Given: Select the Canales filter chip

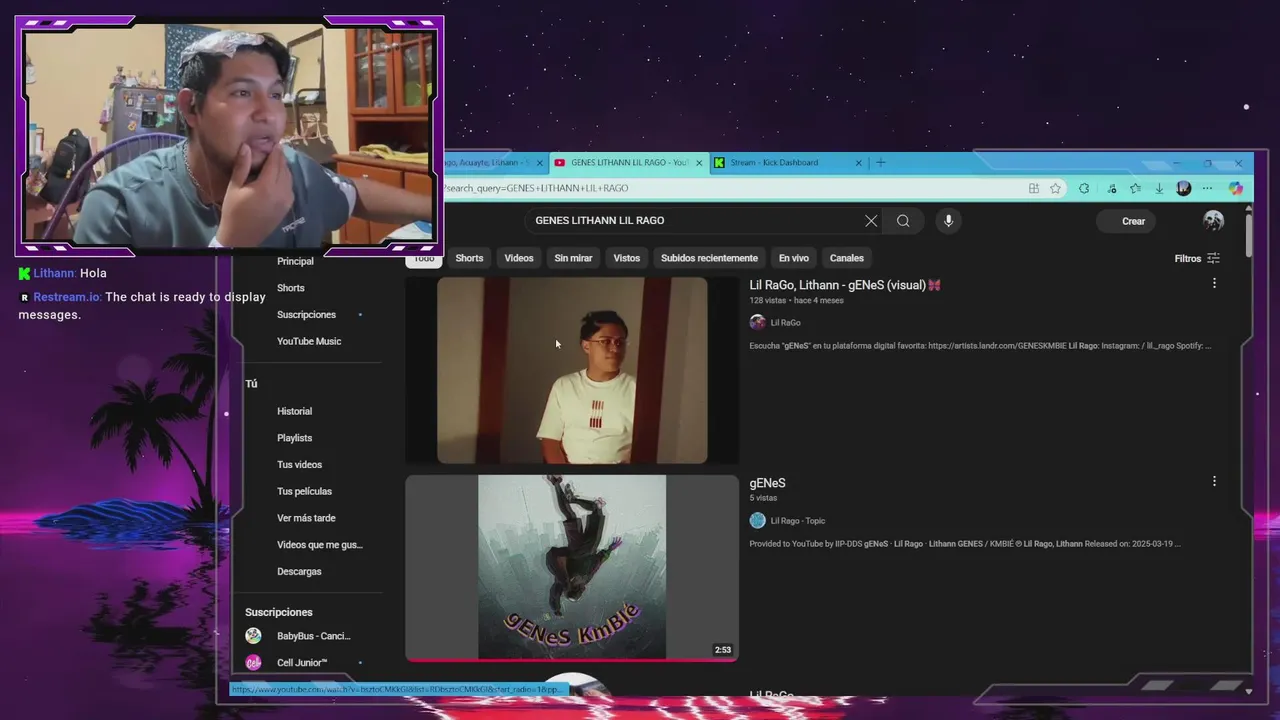Looking at the screenshot, I should coord(847,258).
